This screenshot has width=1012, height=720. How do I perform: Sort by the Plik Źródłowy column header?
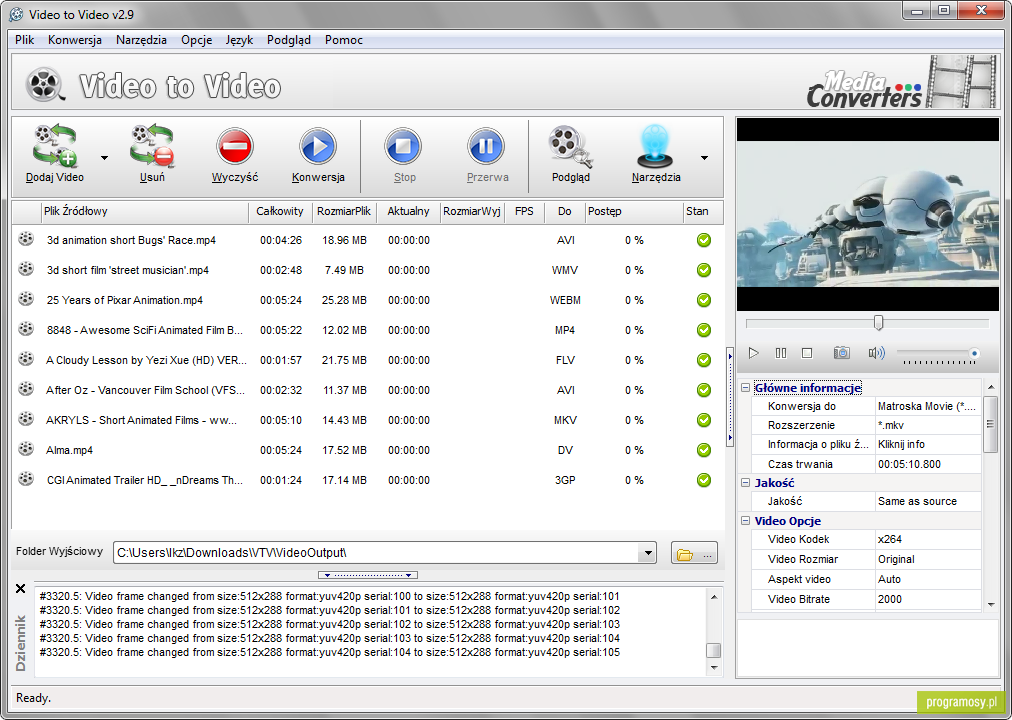click(145, 212)
